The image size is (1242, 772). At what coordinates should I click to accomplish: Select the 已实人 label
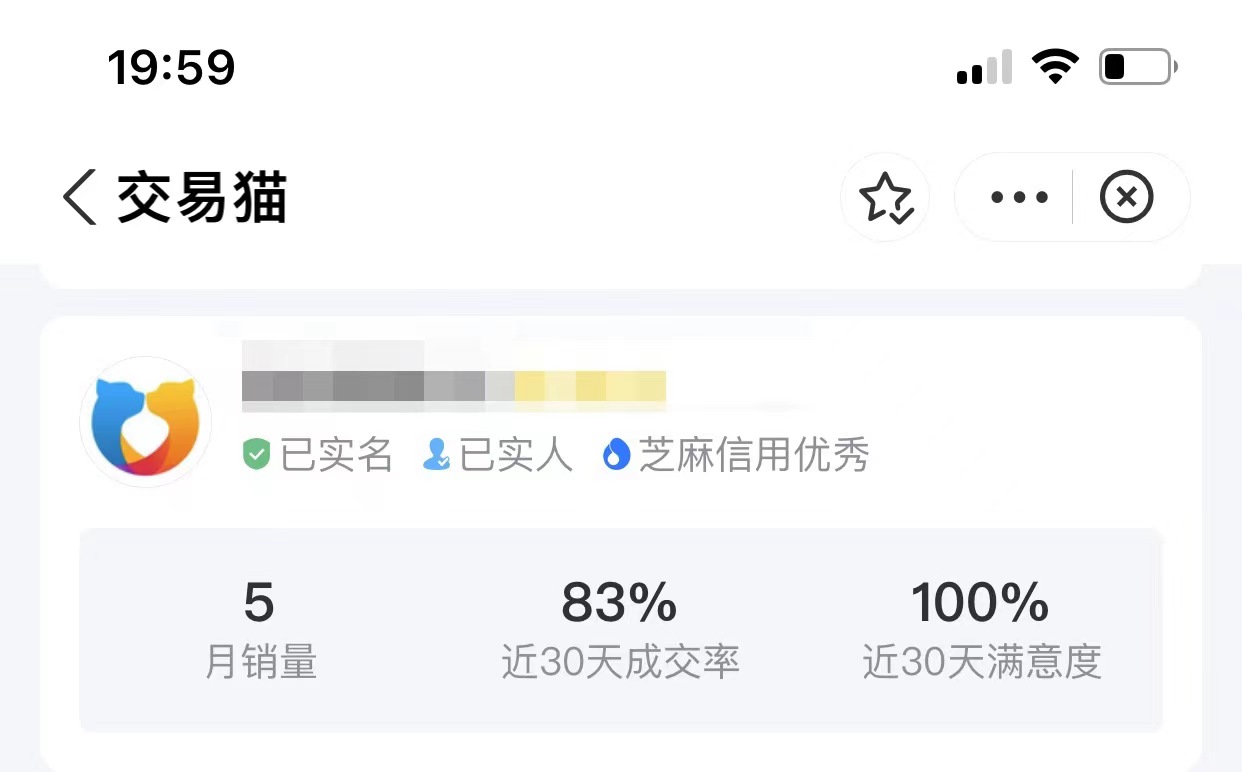[515, 455]
